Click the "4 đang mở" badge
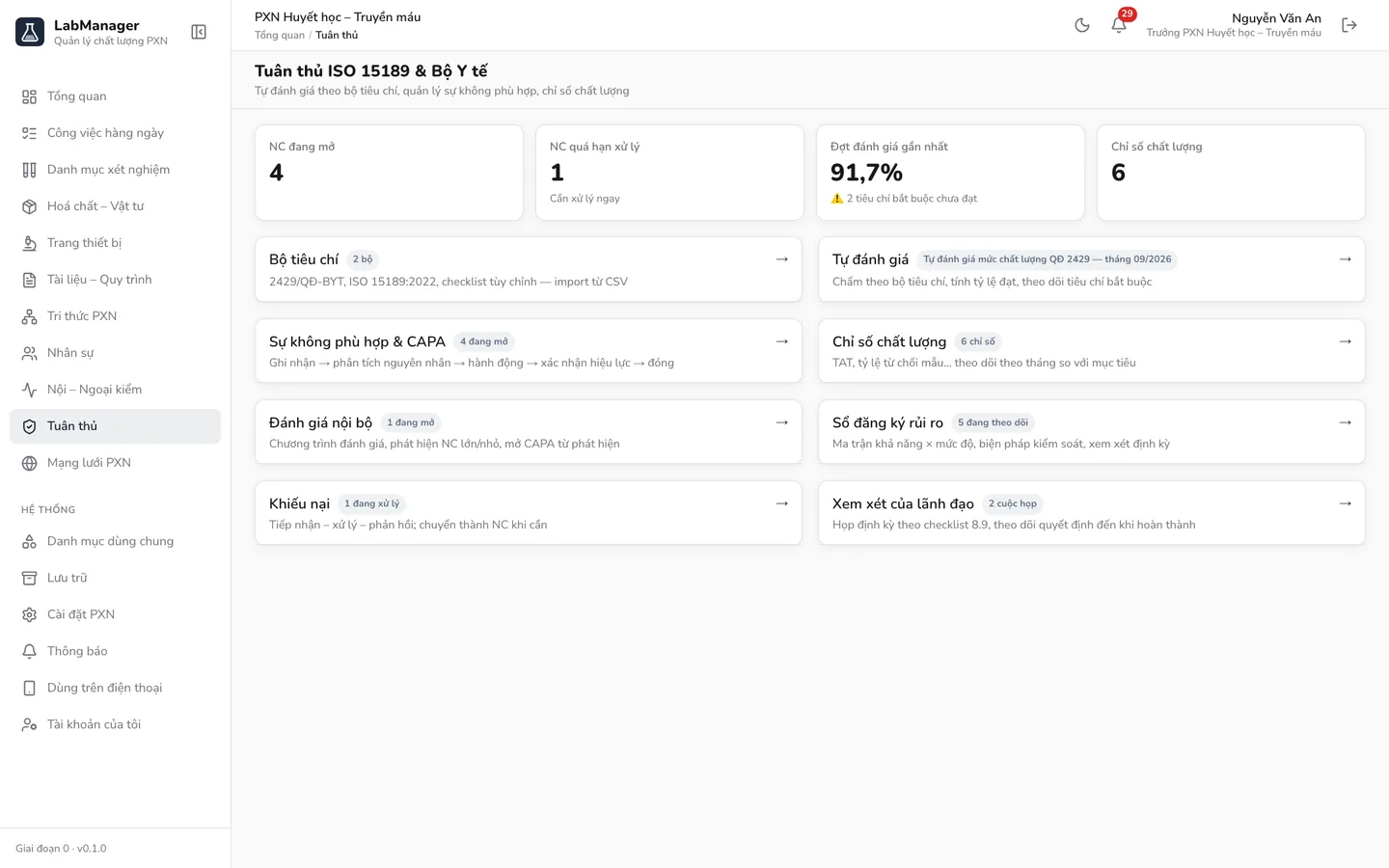This screenshot has height=868, width=1389. click(x=484, y=341)
